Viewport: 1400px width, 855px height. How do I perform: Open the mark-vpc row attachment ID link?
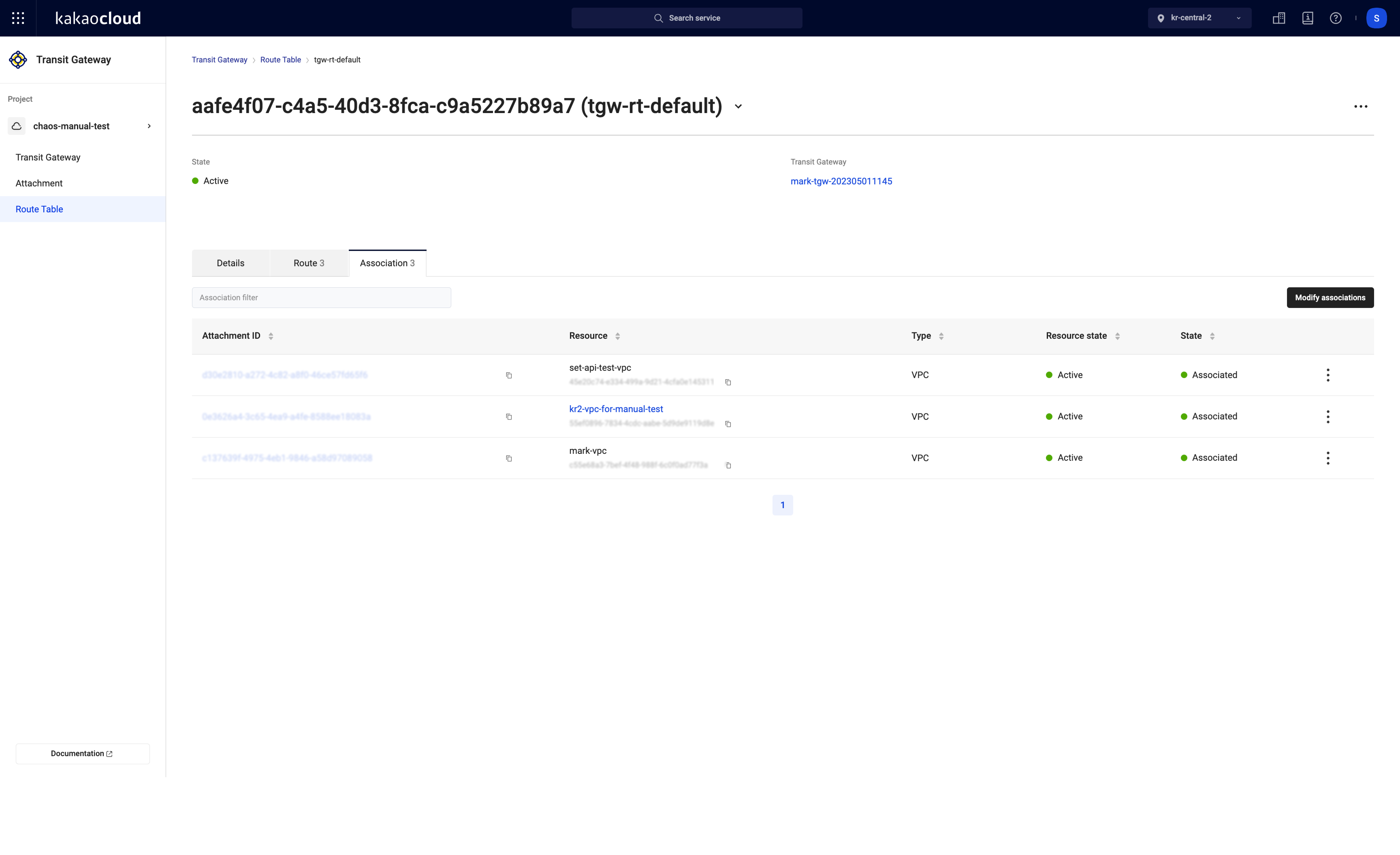[287, 458]
